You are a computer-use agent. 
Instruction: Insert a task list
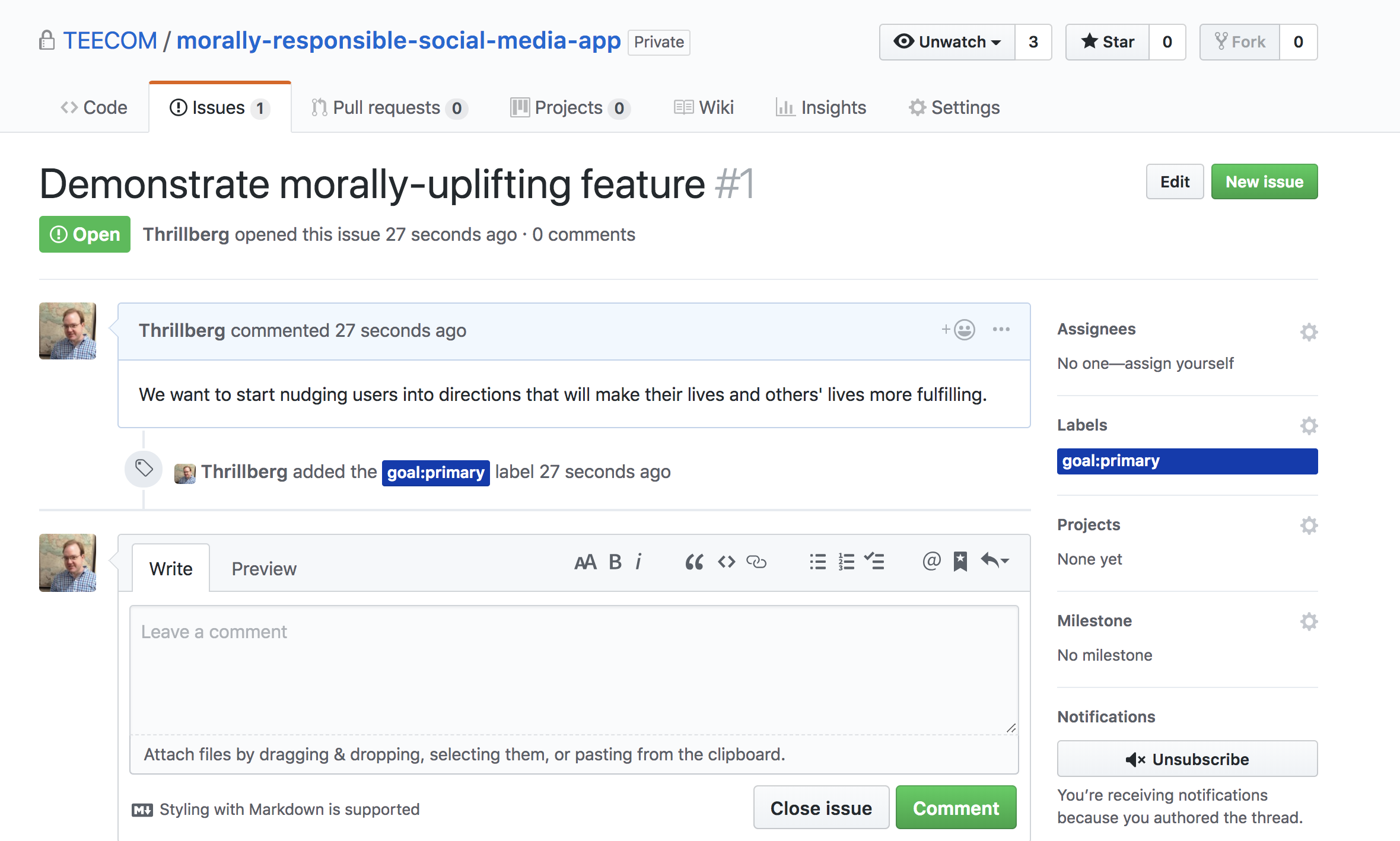point(874,561)
